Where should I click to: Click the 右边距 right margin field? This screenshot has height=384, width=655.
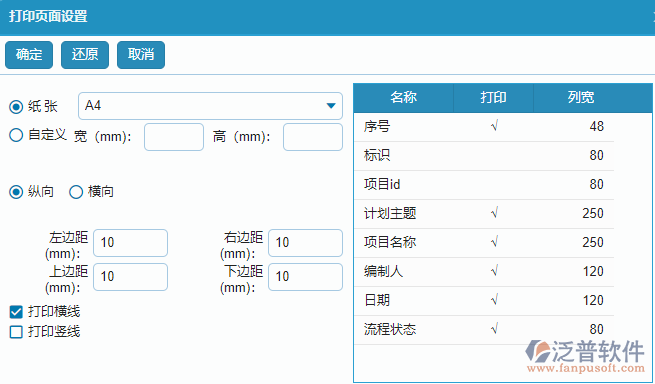point(305,243)
